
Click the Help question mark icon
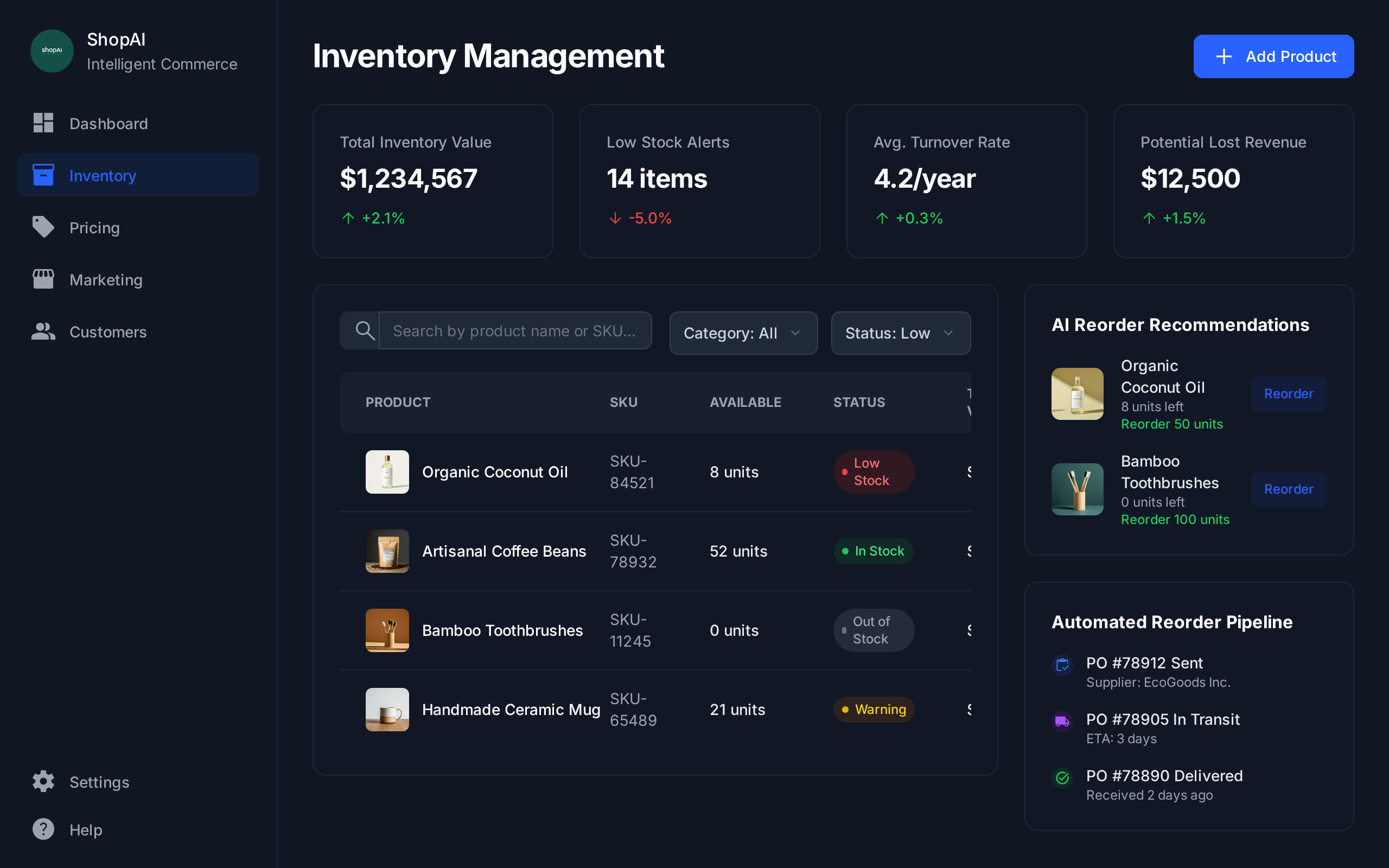point(42,829)
